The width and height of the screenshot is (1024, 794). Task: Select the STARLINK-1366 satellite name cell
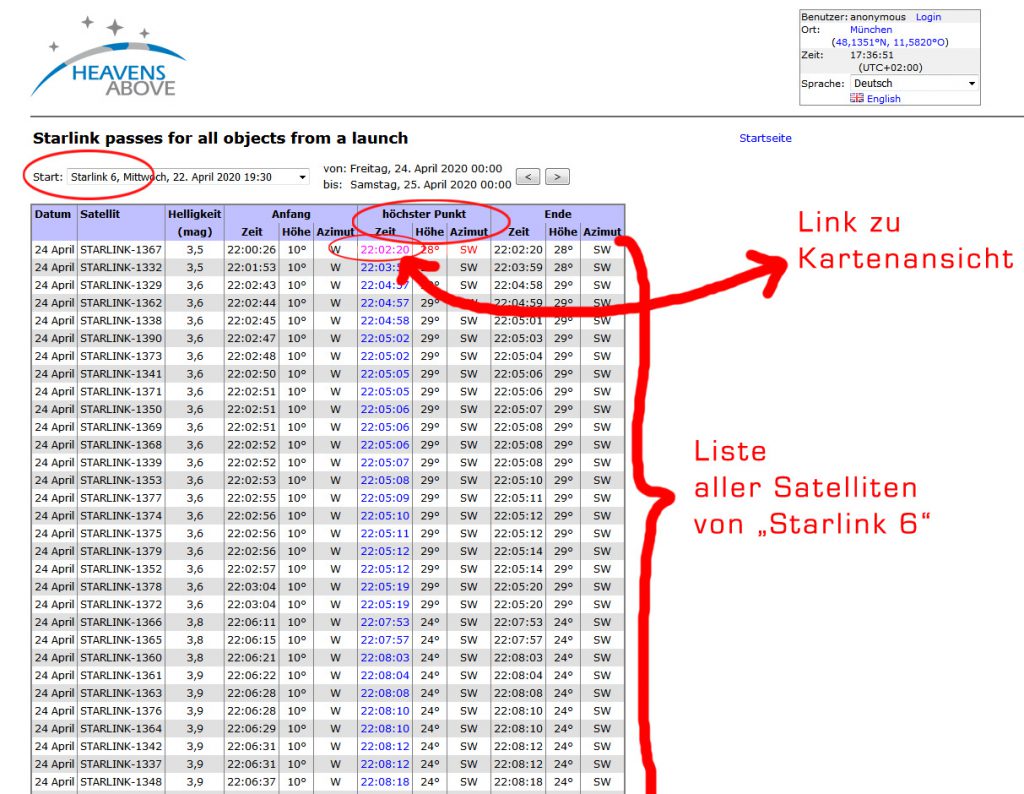(121, 622)
